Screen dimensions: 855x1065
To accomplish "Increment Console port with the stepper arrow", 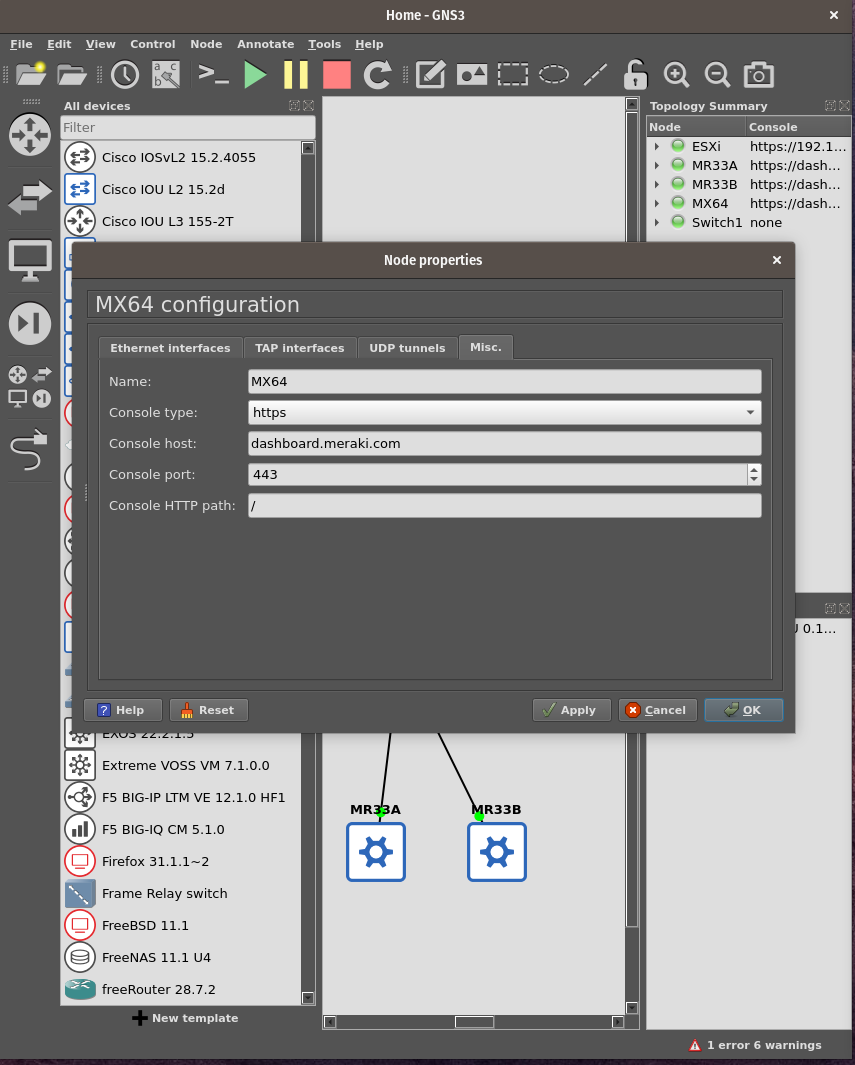I will pos(754,469).
